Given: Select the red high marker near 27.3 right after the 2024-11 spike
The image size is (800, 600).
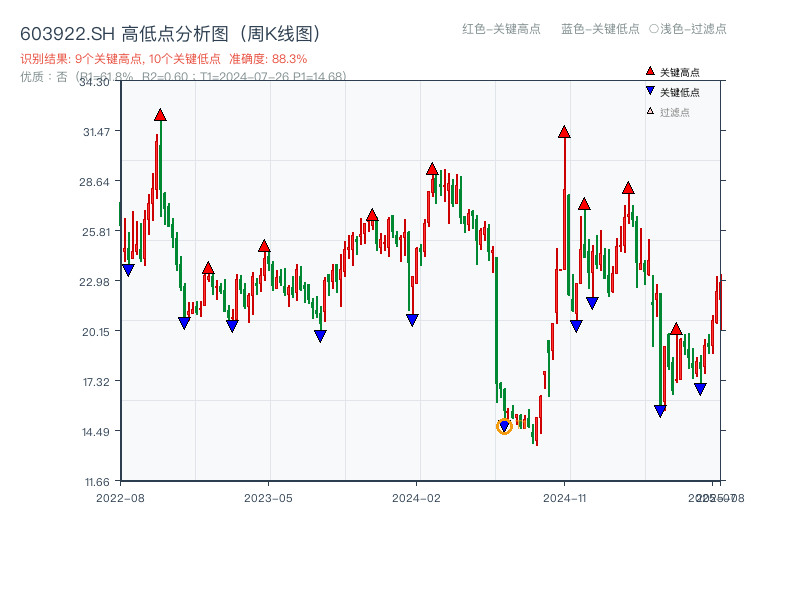Looking at the screenshot, I should coord(584,204).
